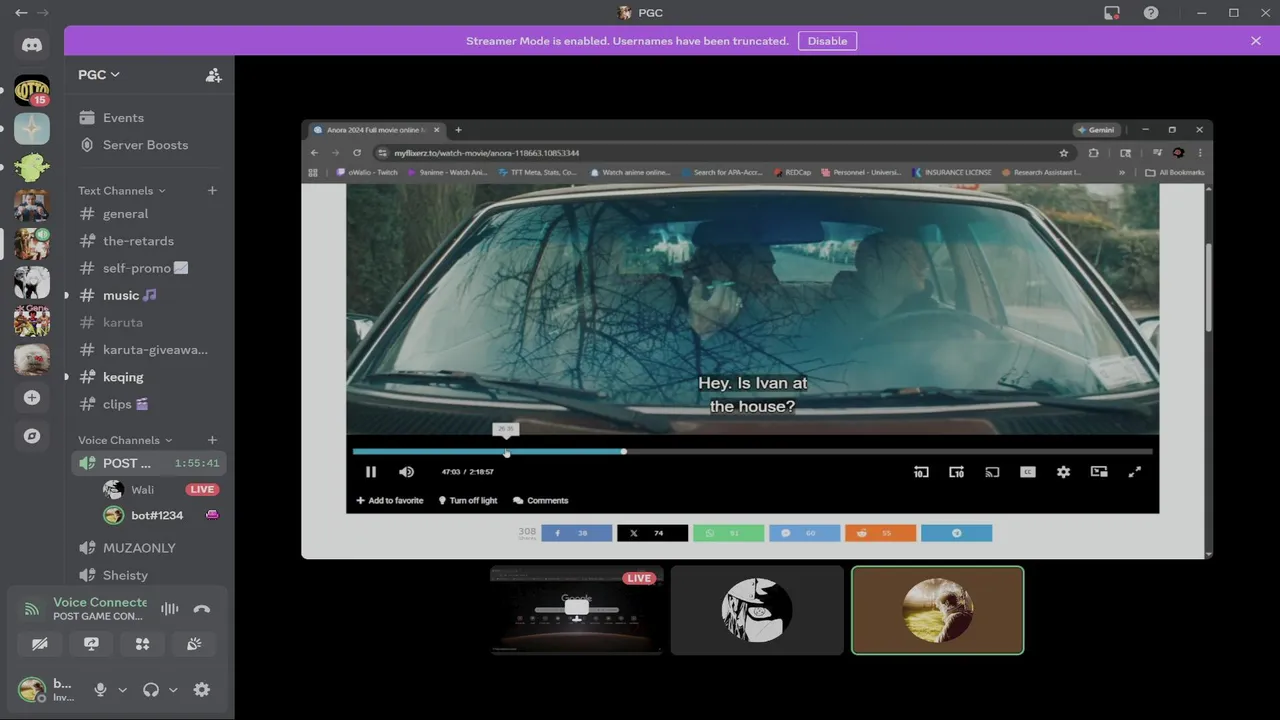
Task: Enter fullscreen in video player
Action: [x=1135, y=472]
